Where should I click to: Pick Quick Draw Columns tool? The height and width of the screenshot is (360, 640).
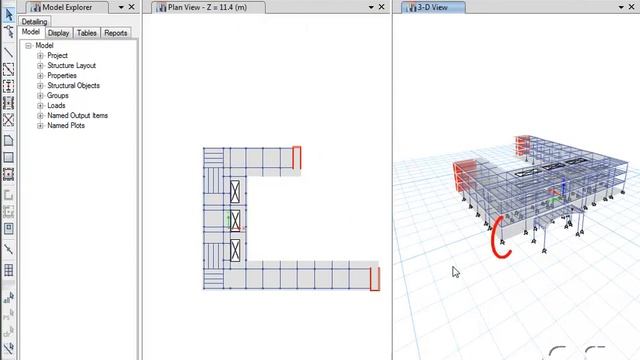(9, 86)
